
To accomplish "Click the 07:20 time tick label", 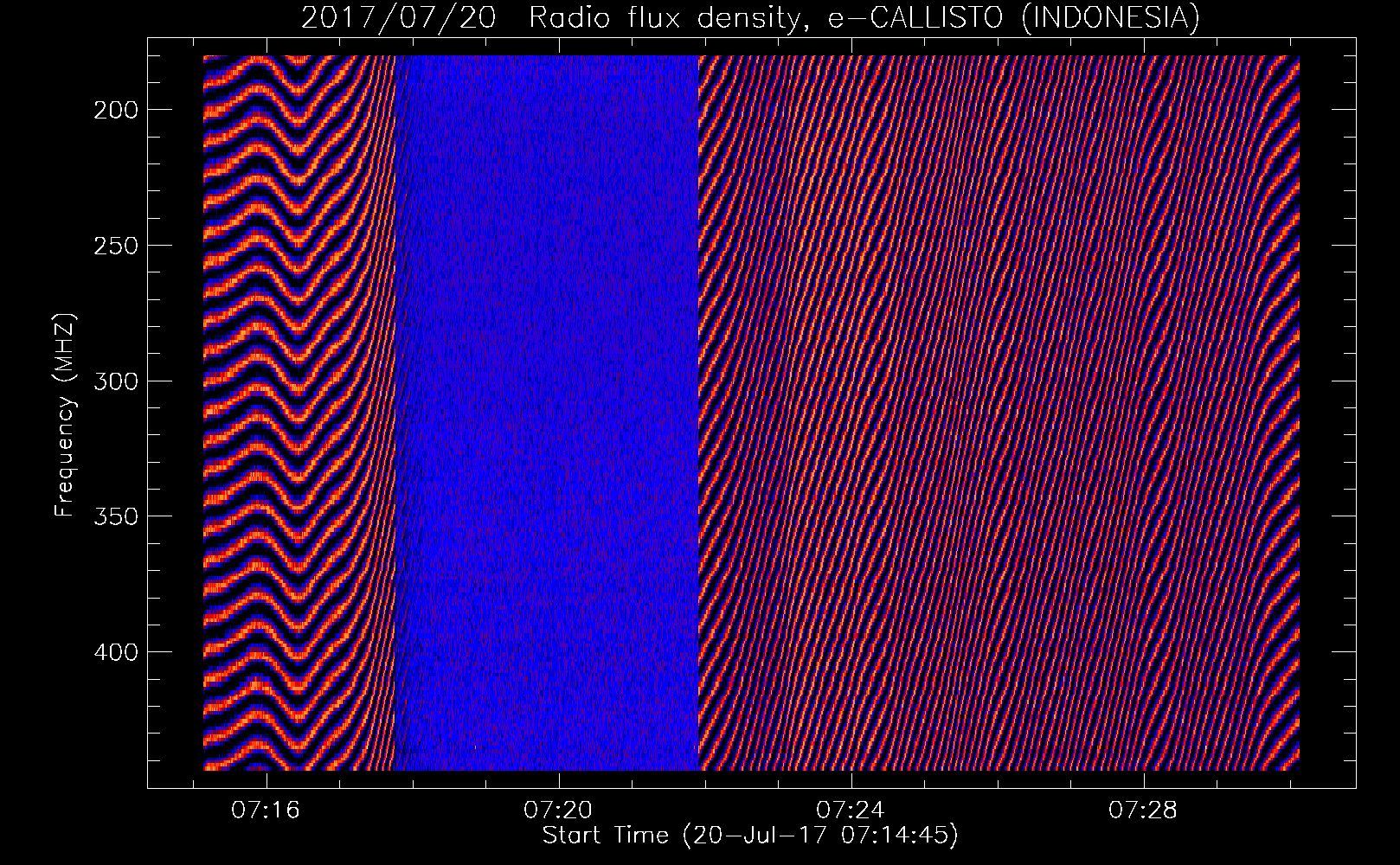I will (x=559, y=810).
